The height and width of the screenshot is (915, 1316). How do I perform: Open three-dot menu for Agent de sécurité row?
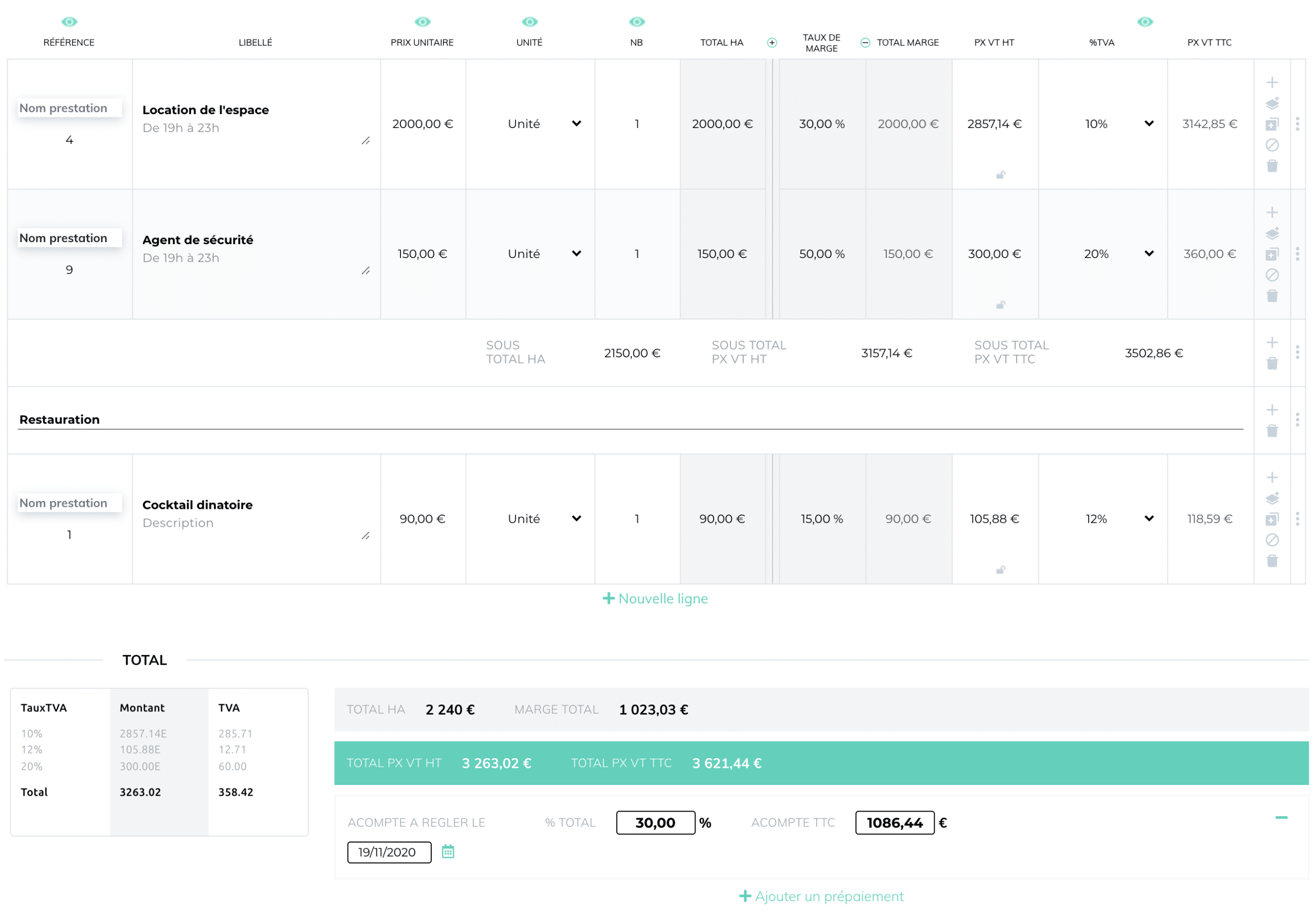(x=1297, y=254)
